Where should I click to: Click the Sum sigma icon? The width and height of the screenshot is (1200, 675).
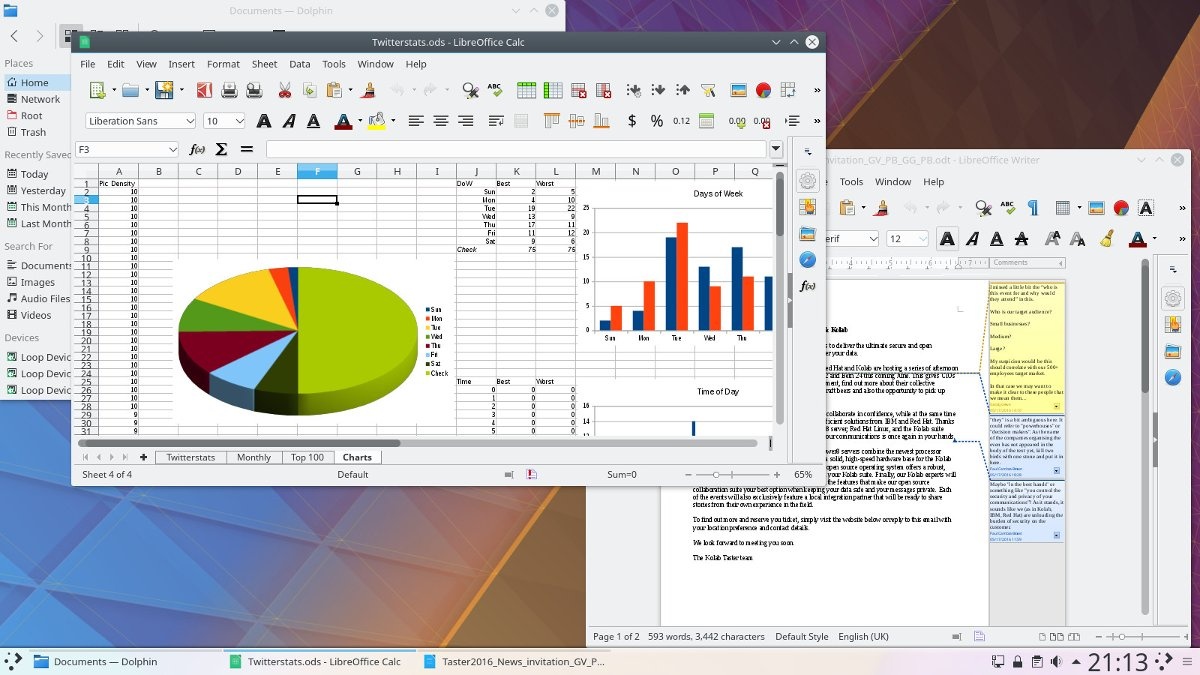[221, 149]
